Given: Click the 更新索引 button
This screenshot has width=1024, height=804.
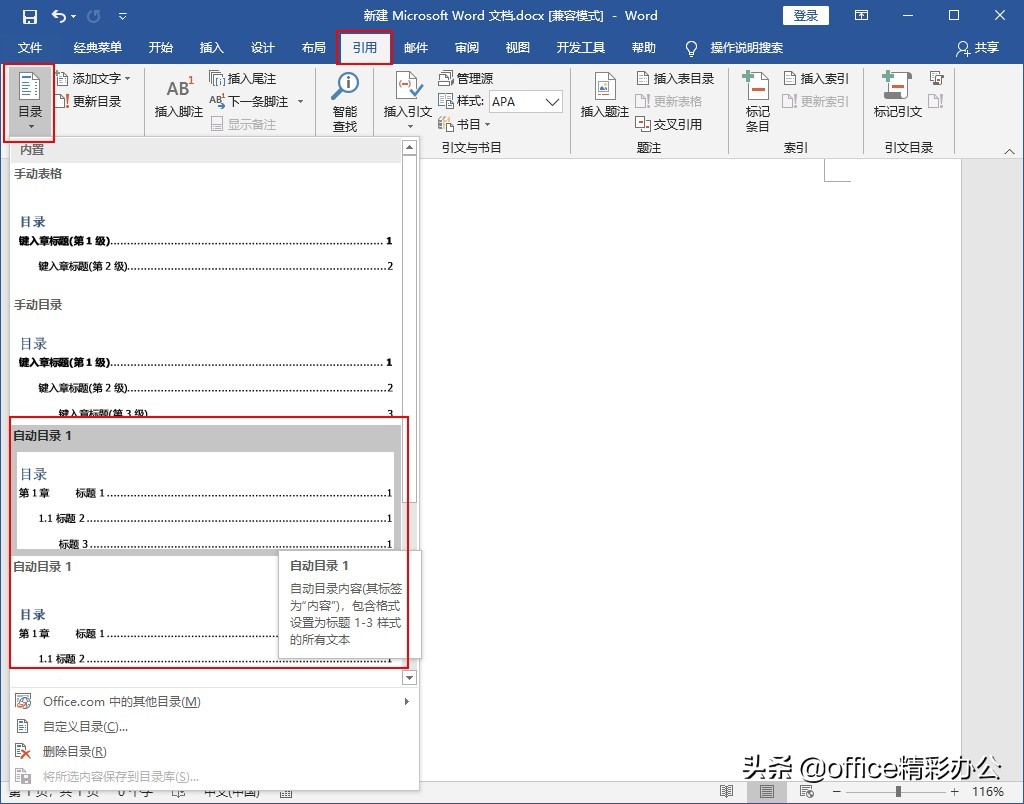Looking at the screenshot, I should [x=816, y=101].
